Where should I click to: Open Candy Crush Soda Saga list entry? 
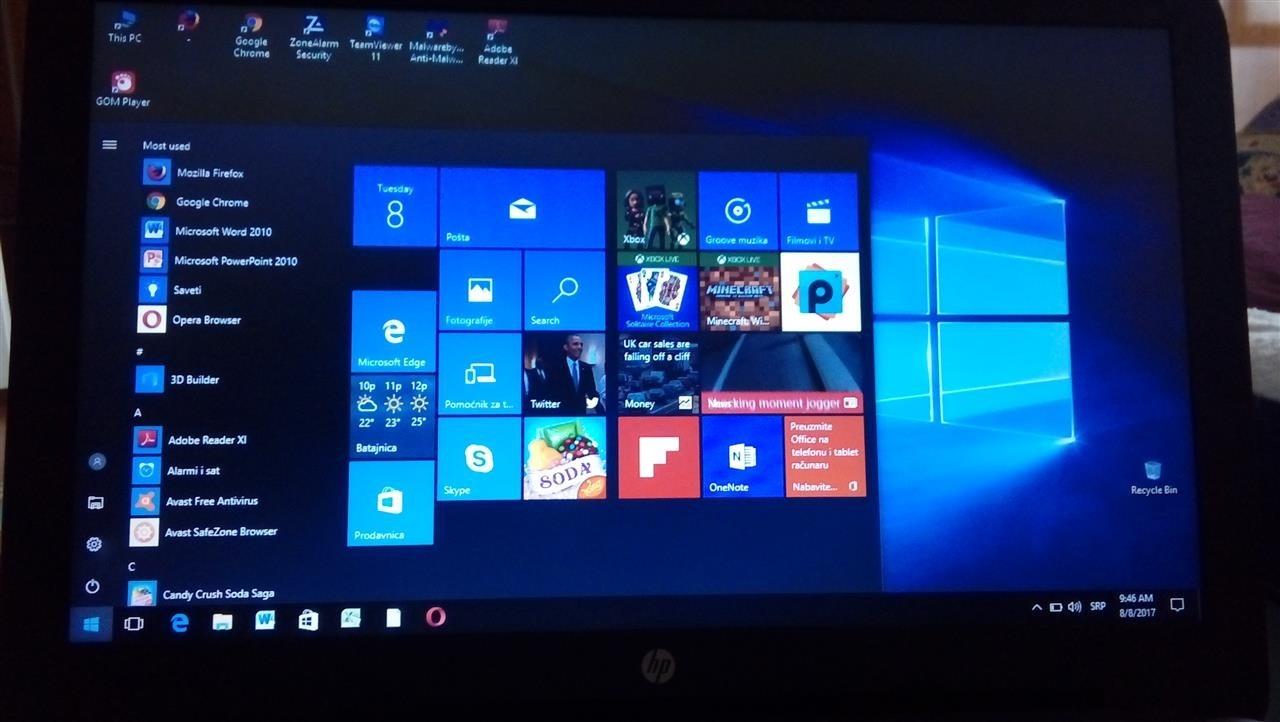201,594
